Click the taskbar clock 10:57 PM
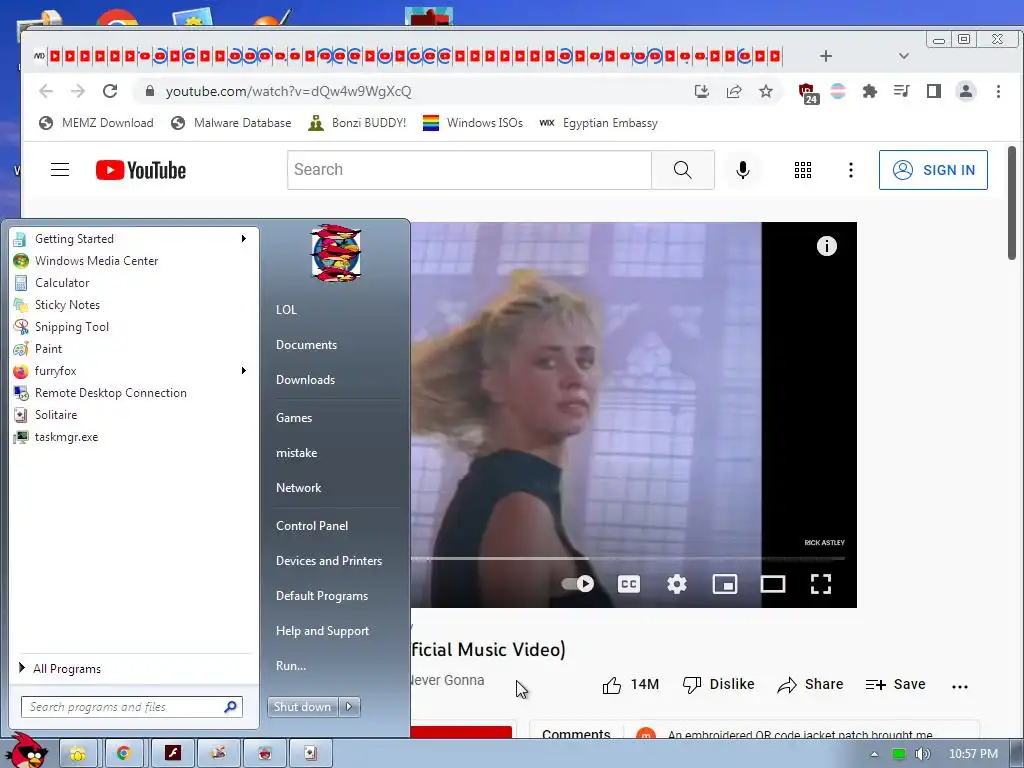Viewport: 1024px width, 768px height. (973, 754)
